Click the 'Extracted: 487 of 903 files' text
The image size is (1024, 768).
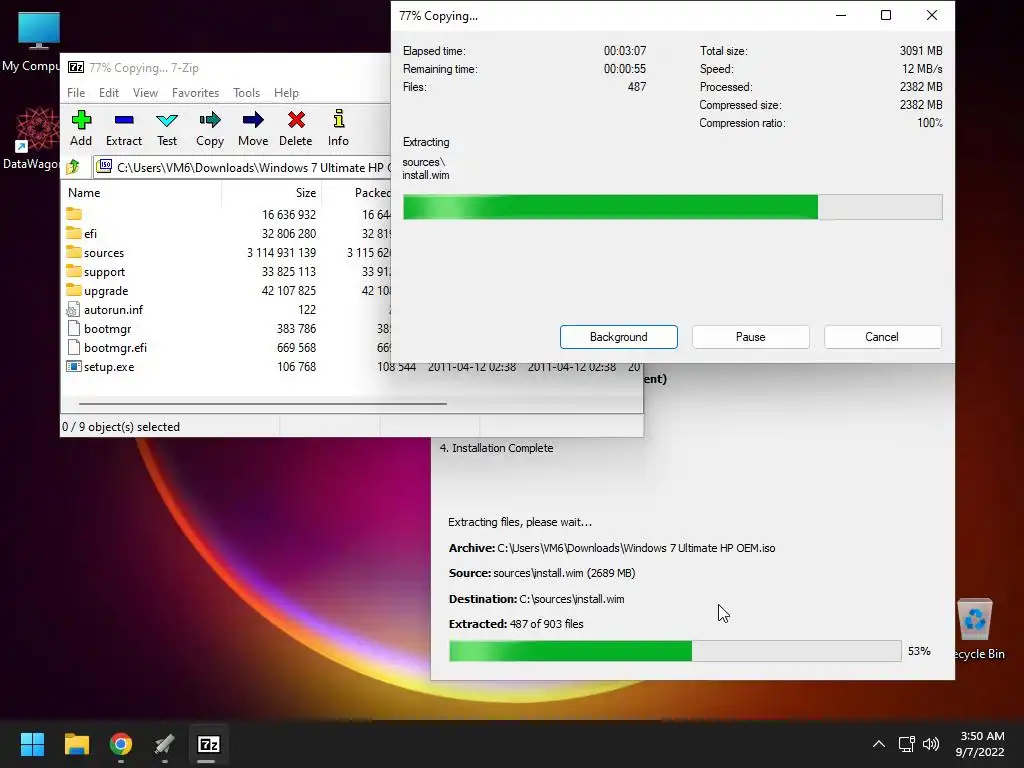point(516,624)
